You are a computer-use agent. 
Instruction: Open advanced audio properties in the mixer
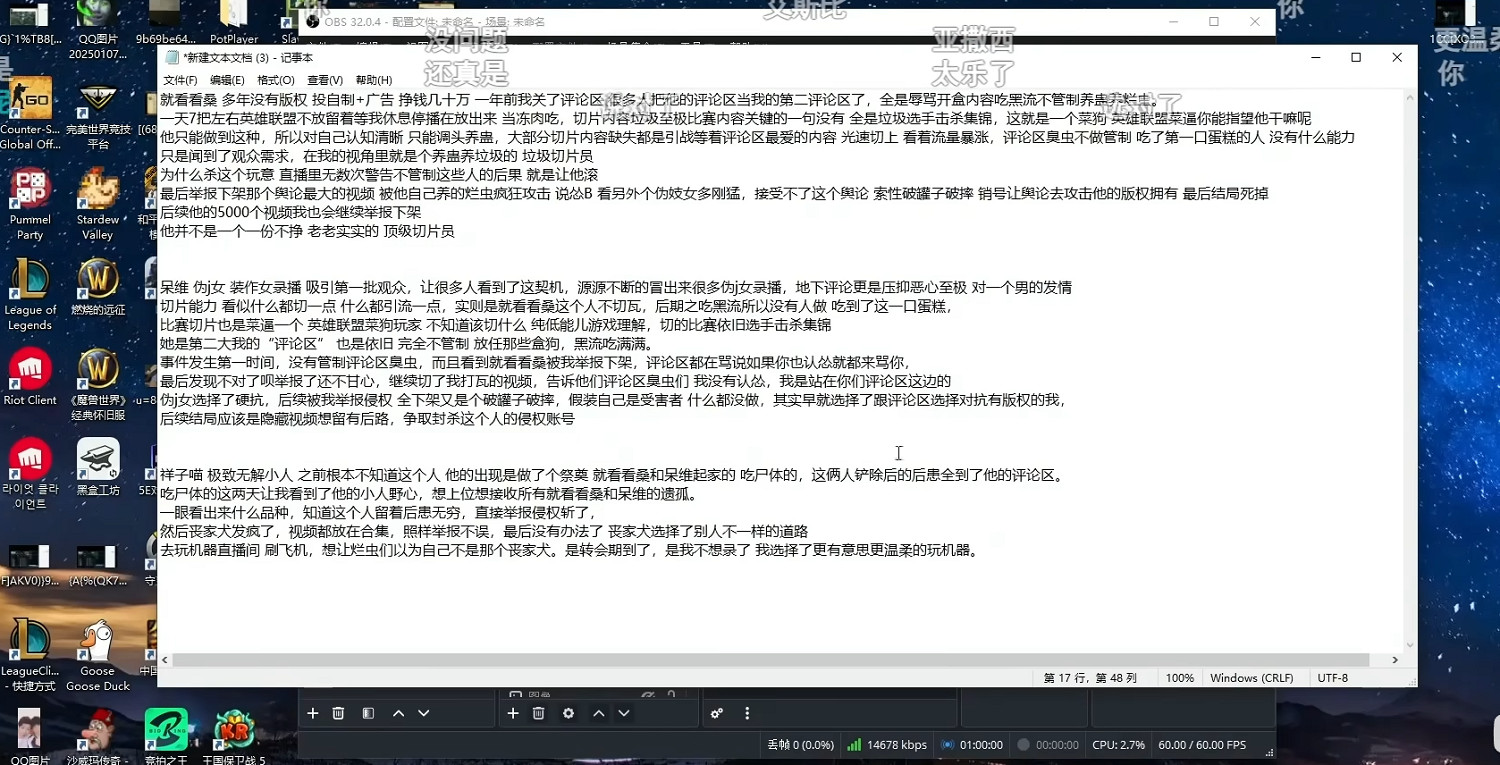pos(716,712)
